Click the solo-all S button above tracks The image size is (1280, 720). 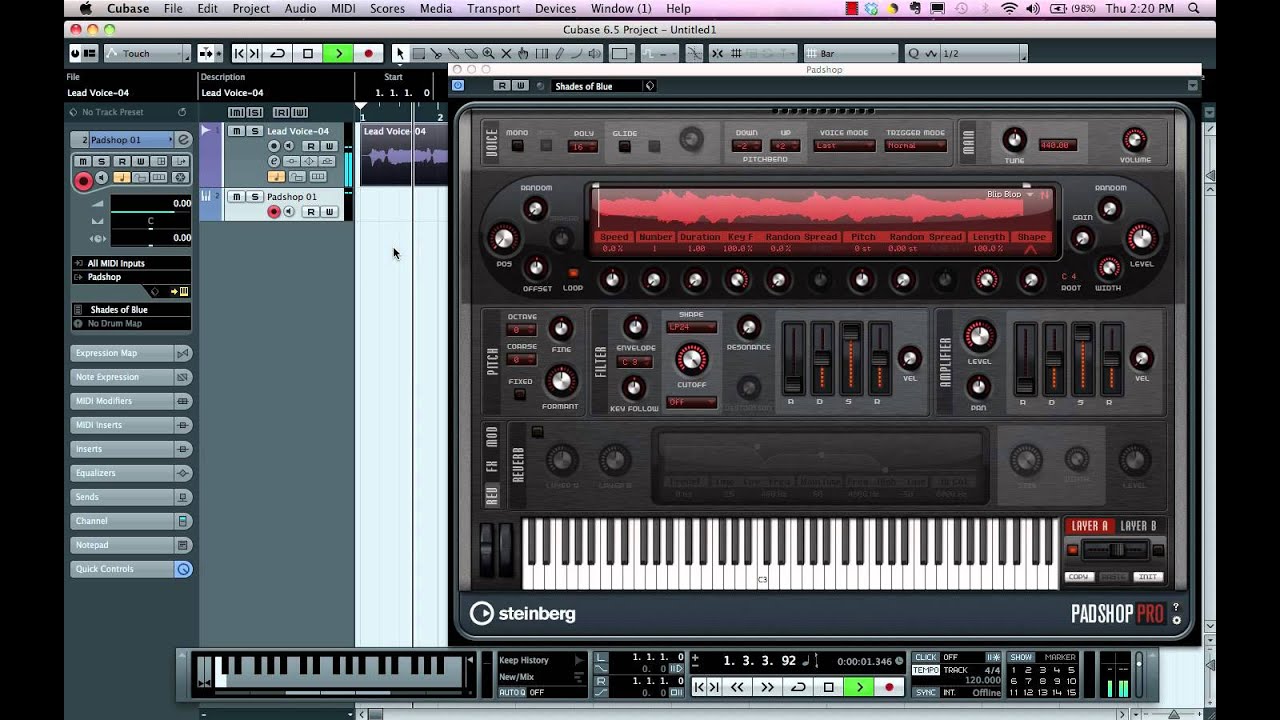pos(254,112)
